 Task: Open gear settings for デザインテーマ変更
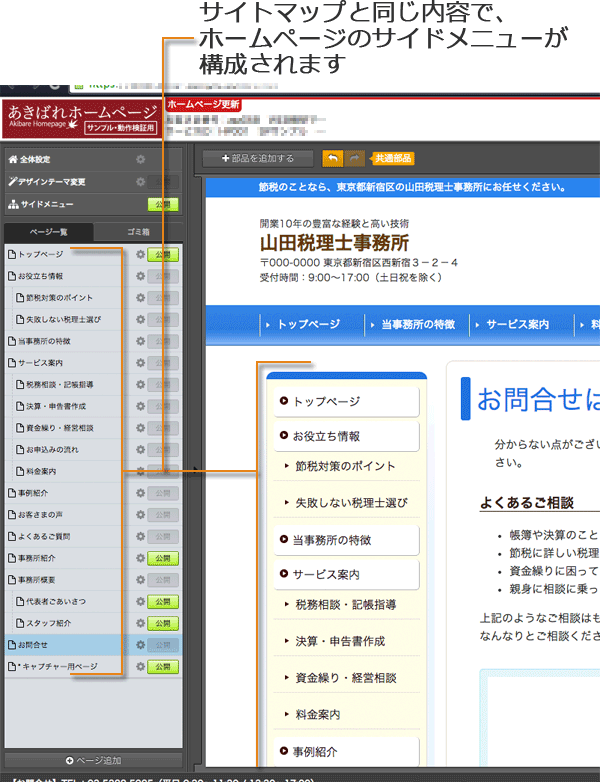coord(140,182)
